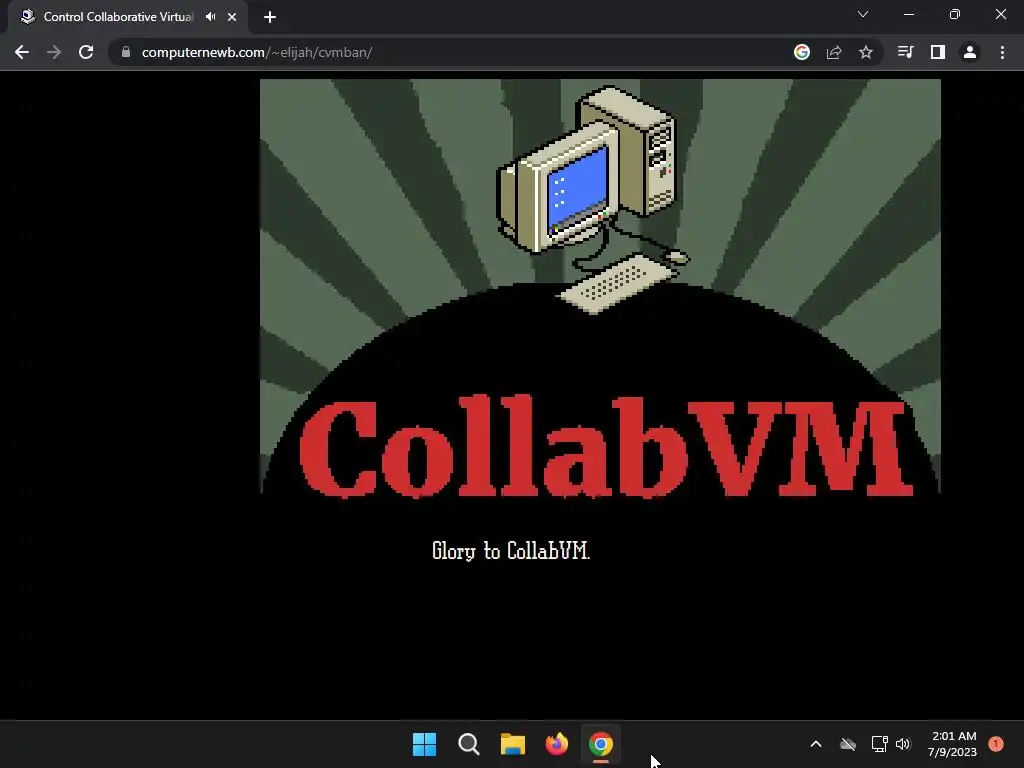Click the CollabVM banner image
Image resolution: width=1024 pixels, height=768 pixels.
click(x=600, y=287)
